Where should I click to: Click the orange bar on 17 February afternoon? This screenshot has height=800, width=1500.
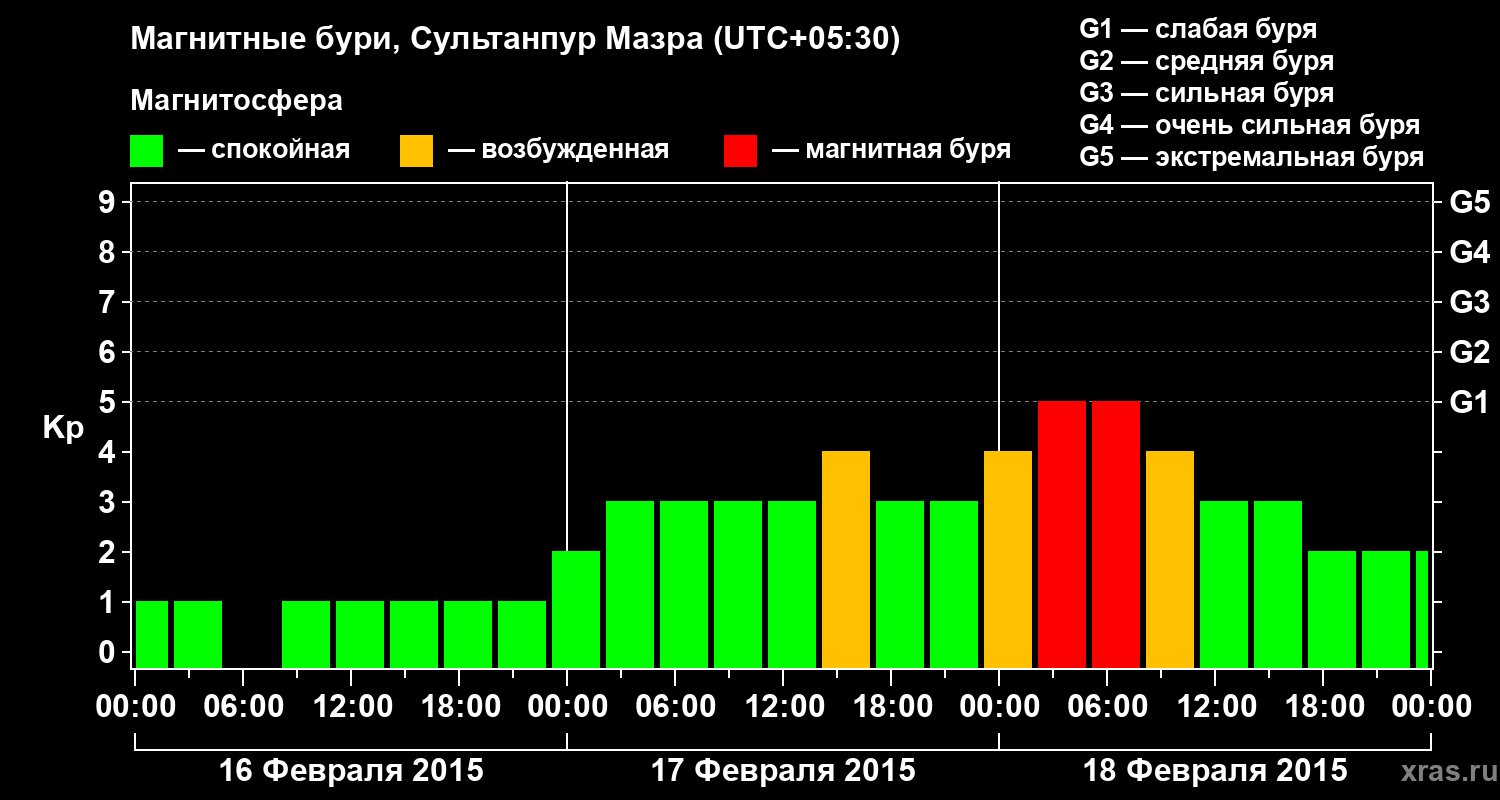pyautogui.click(x=846, y=559)
